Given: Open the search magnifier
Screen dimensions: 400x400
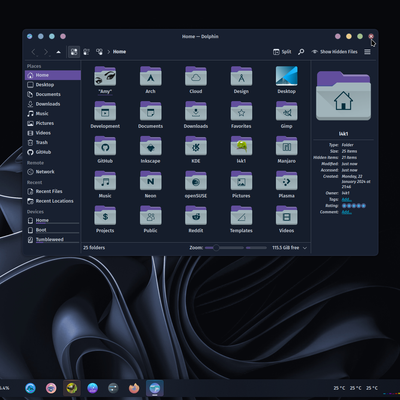Looking at the screenshot, I should click(301, 52).
